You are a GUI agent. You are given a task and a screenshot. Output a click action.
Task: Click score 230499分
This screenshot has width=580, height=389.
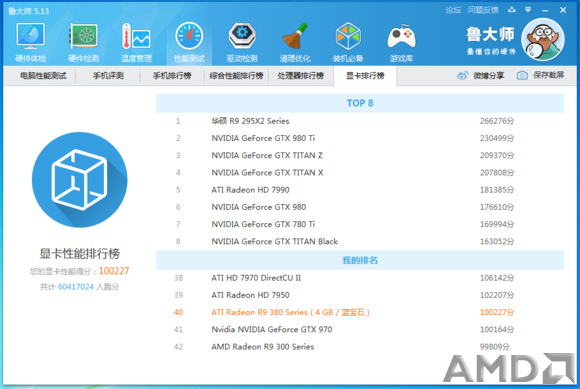[x=497, y=138]
